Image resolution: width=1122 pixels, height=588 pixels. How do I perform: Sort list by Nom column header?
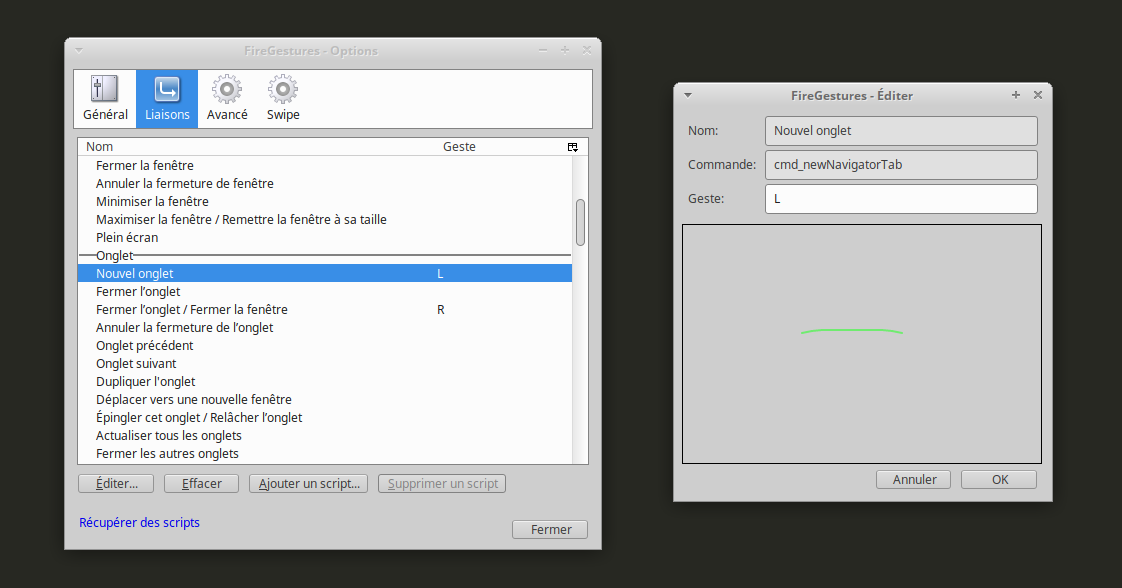pyautogui.click(x=256, y=147)
